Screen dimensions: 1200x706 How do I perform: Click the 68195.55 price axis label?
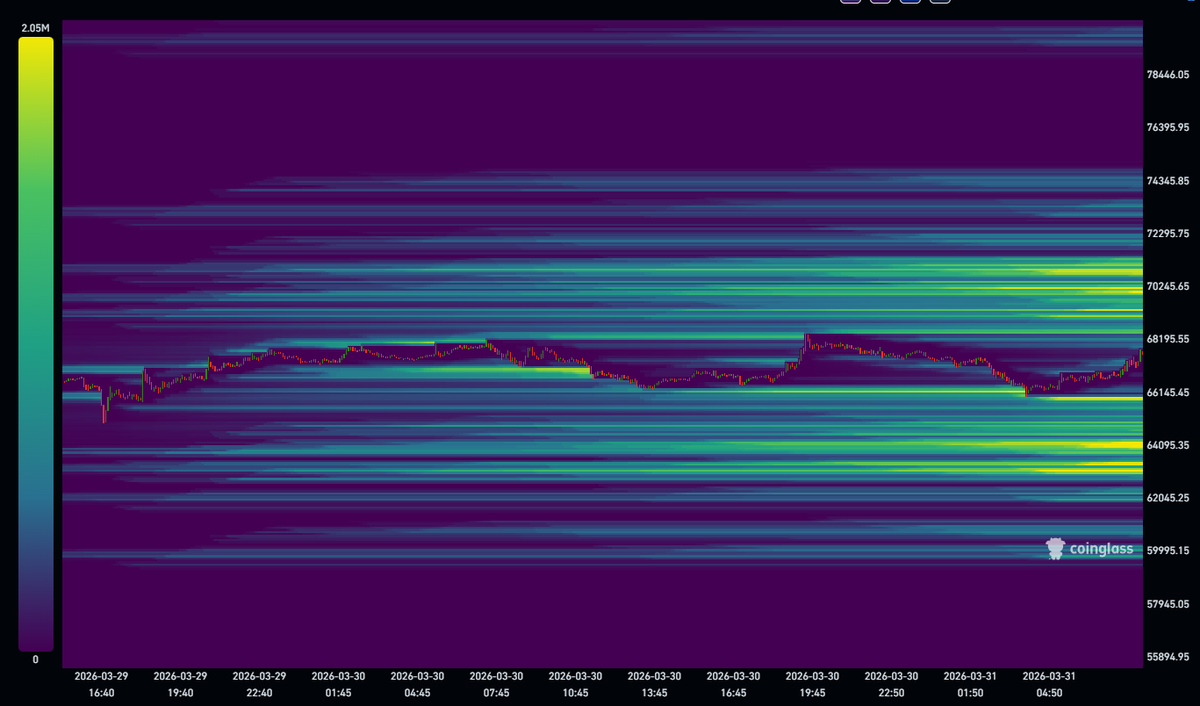(x=1167, y=339)
